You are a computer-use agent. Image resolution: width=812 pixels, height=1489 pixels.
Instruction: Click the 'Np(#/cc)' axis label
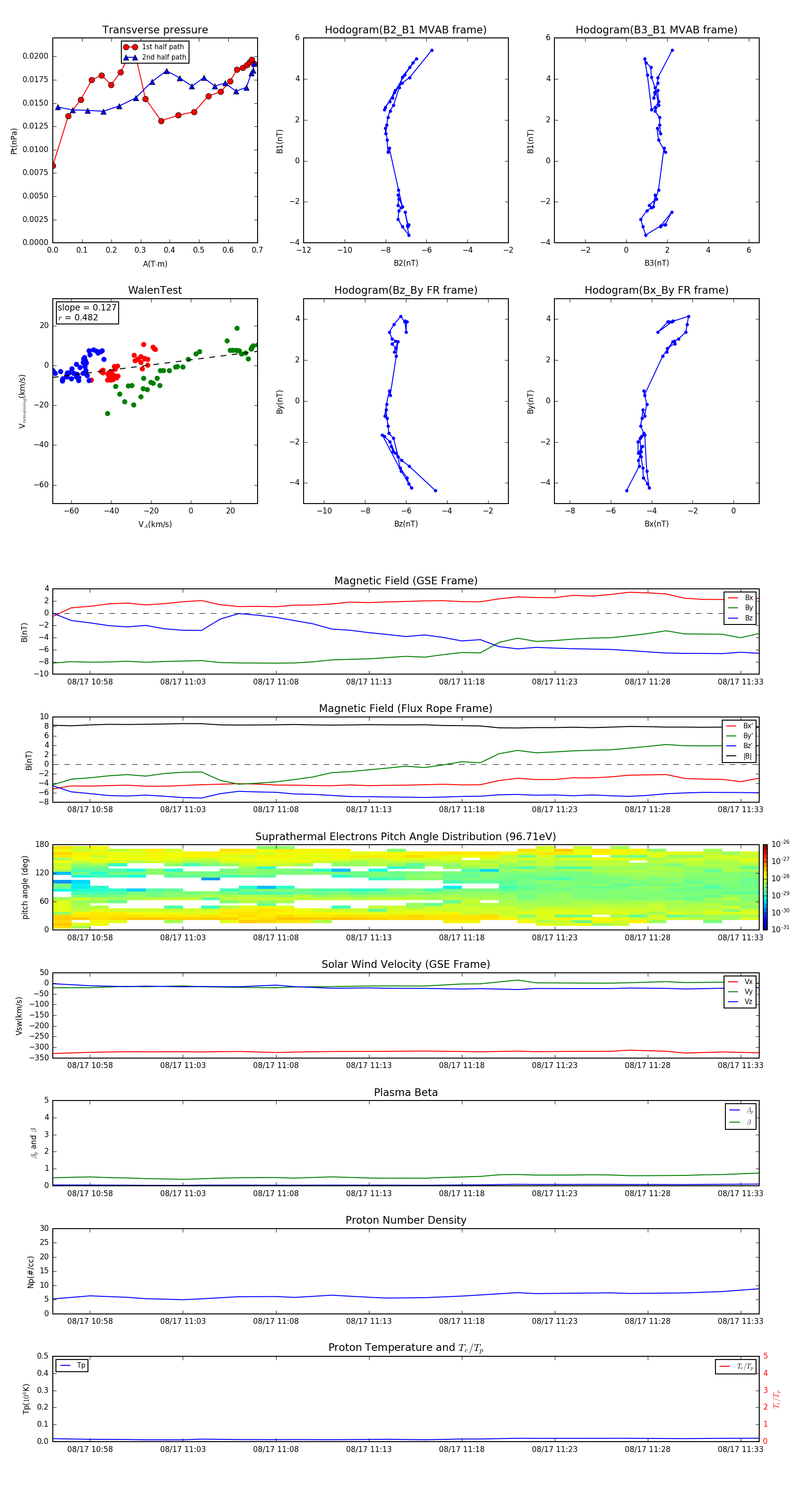point(31,1272)
